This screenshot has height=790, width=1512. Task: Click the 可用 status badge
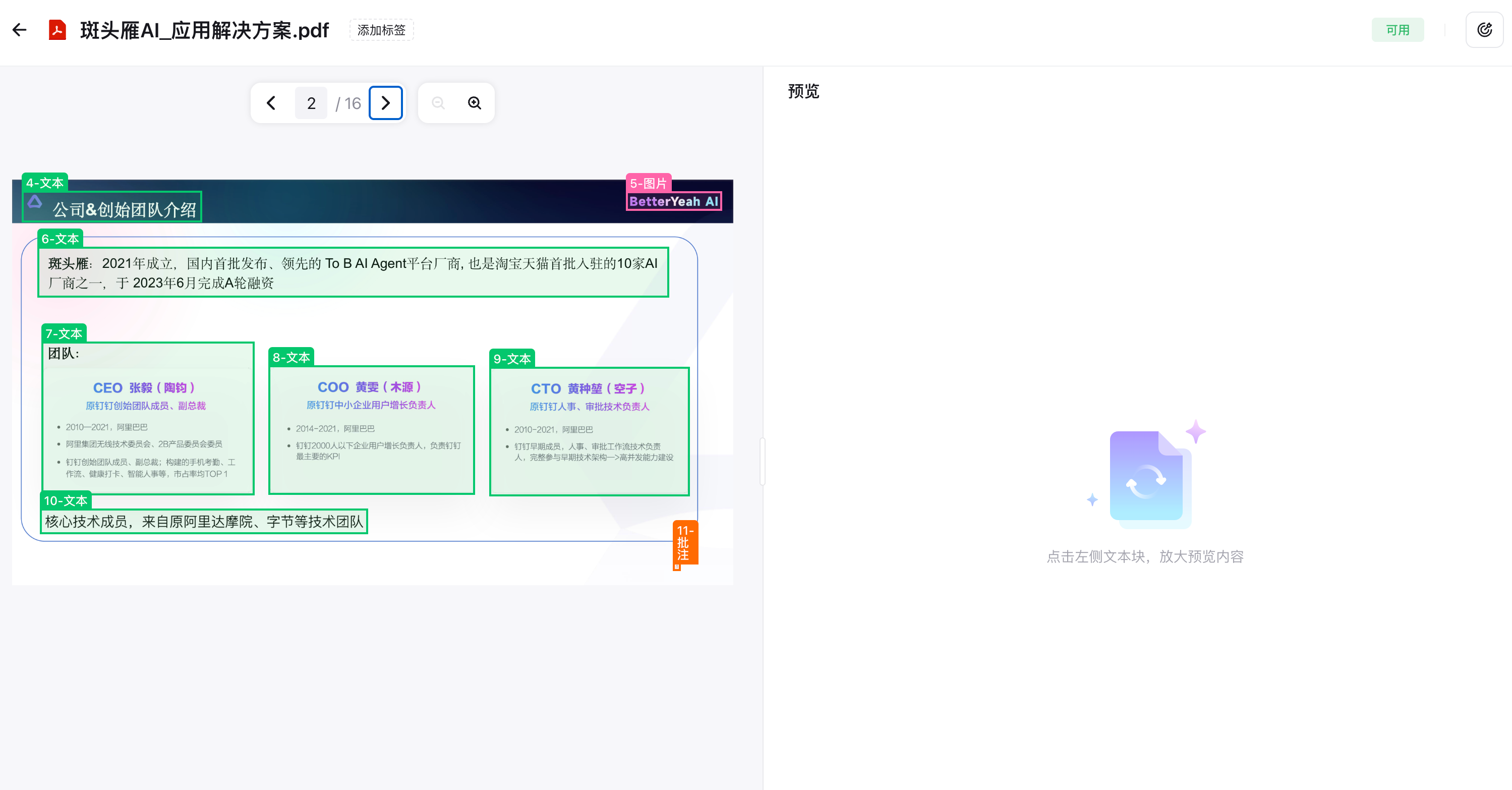click(x=1397, y=30)
